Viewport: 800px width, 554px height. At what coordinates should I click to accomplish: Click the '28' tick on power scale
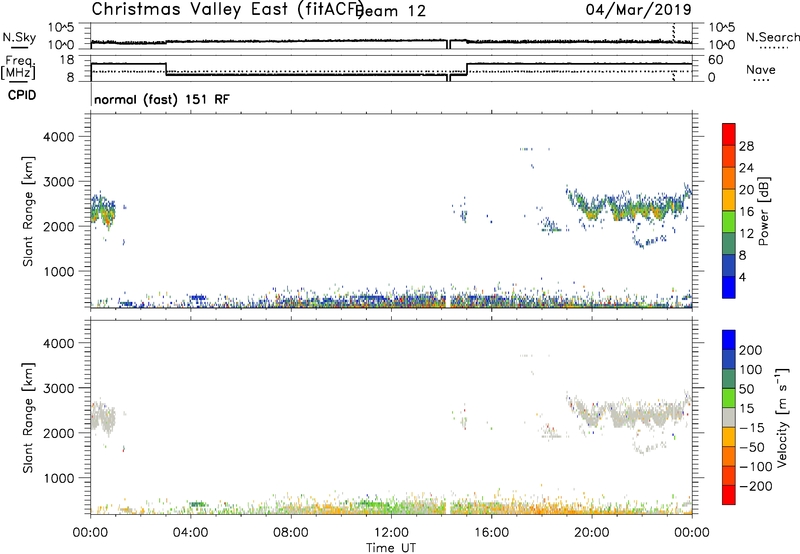[746, 146]
